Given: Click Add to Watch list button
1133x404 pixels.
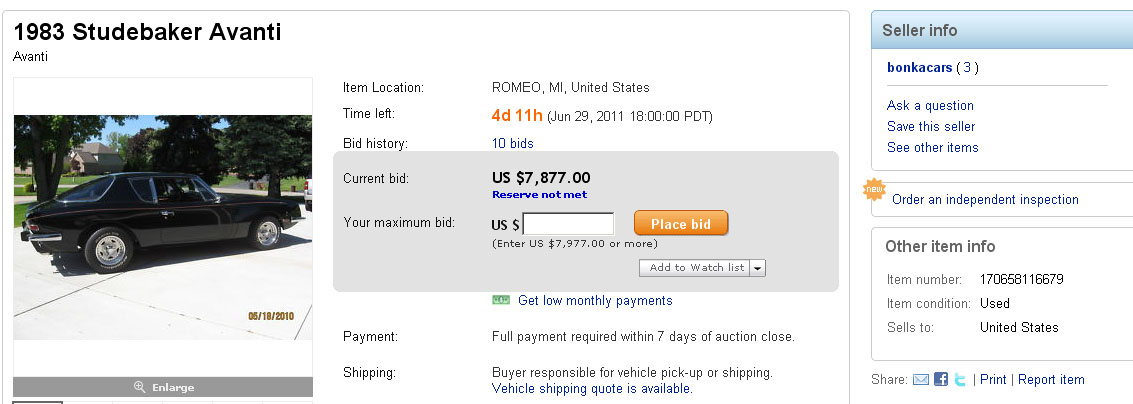Looking at the screenshot, I should point(696,268).
